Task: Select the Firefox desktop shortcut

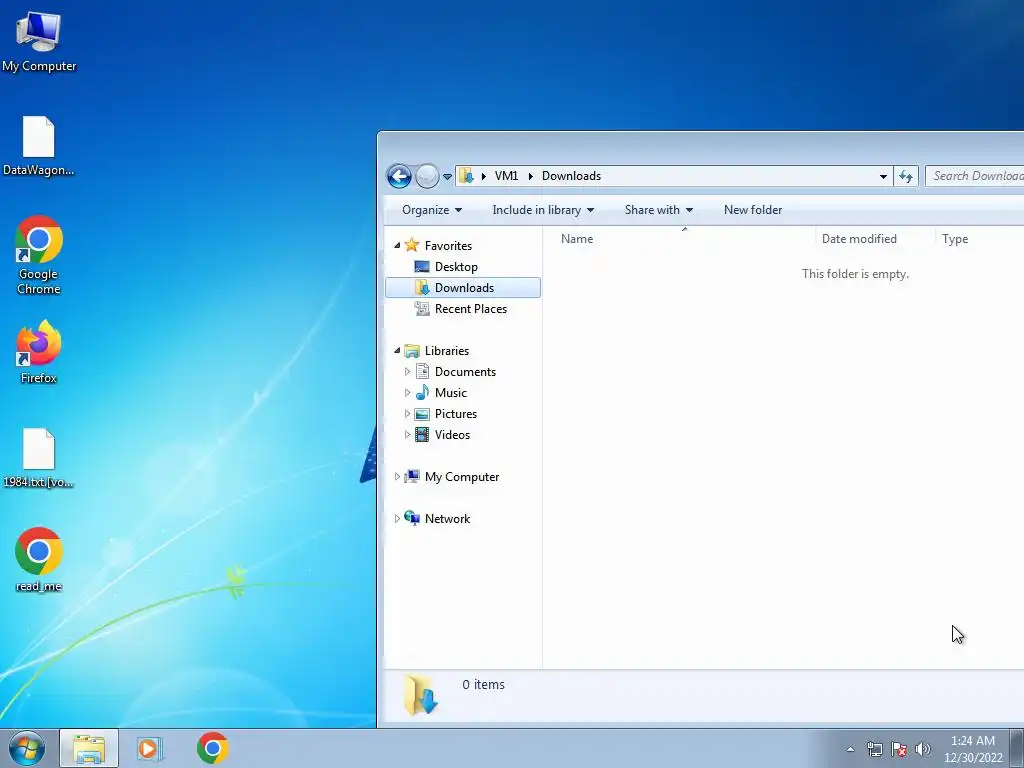Action: pyautogui.click(x=39, y=351)
